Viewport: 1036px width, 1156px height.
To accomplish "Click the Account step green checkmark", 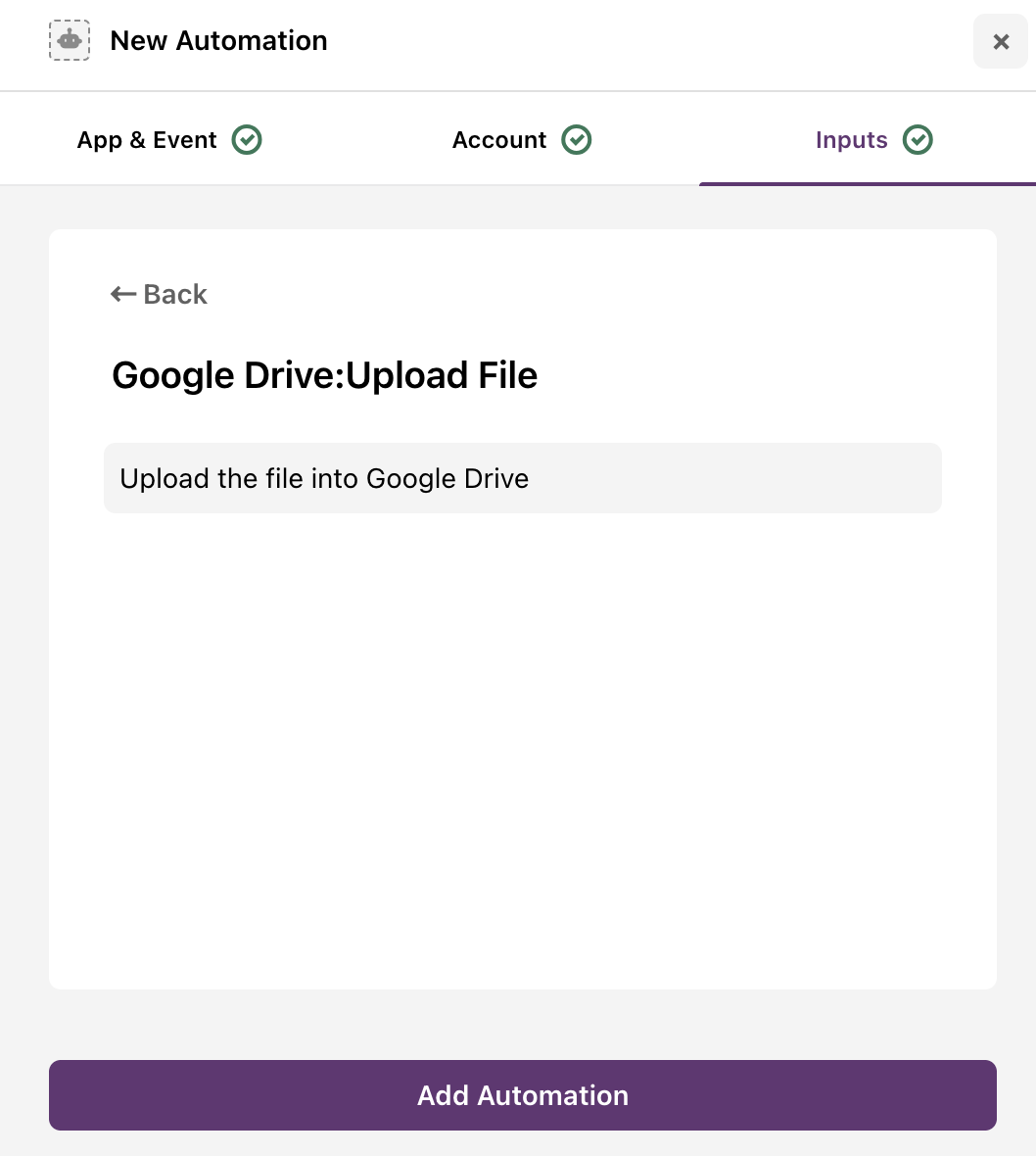I will tap(576, 140).
